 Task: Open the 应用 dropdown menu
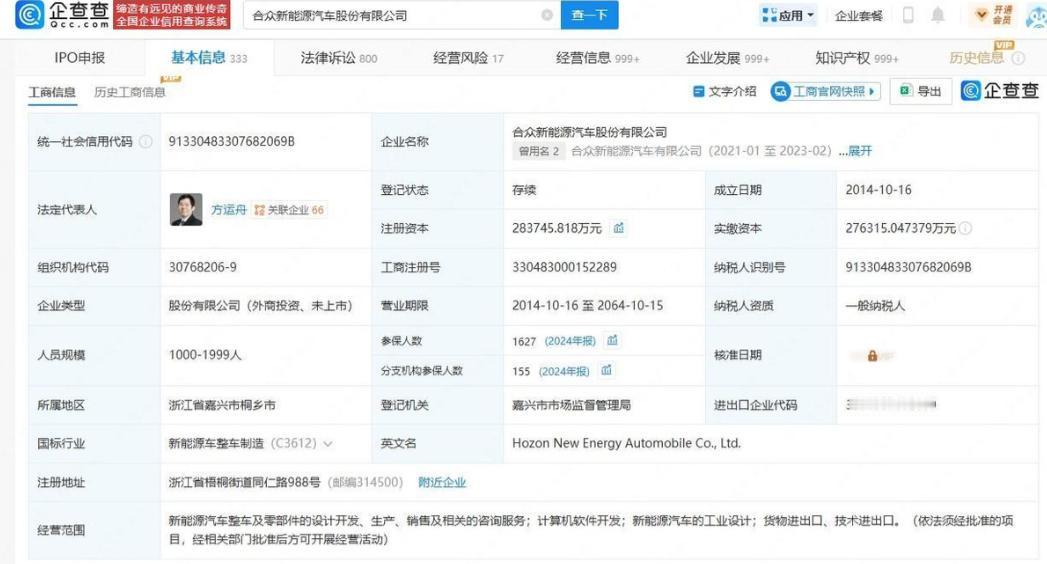tap(789, 15)
